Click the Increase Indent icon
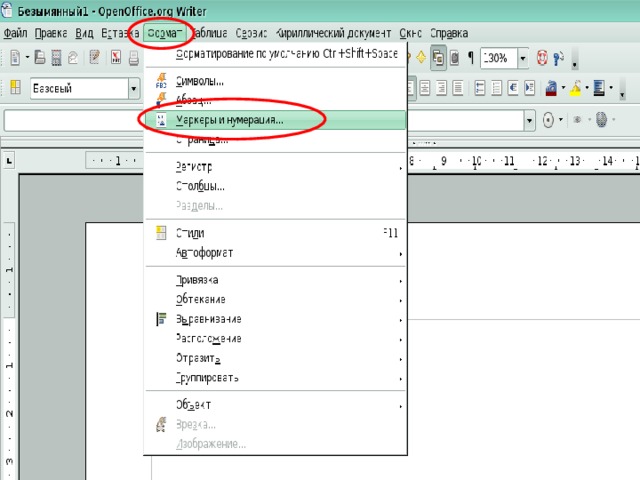 pos(529,88)
